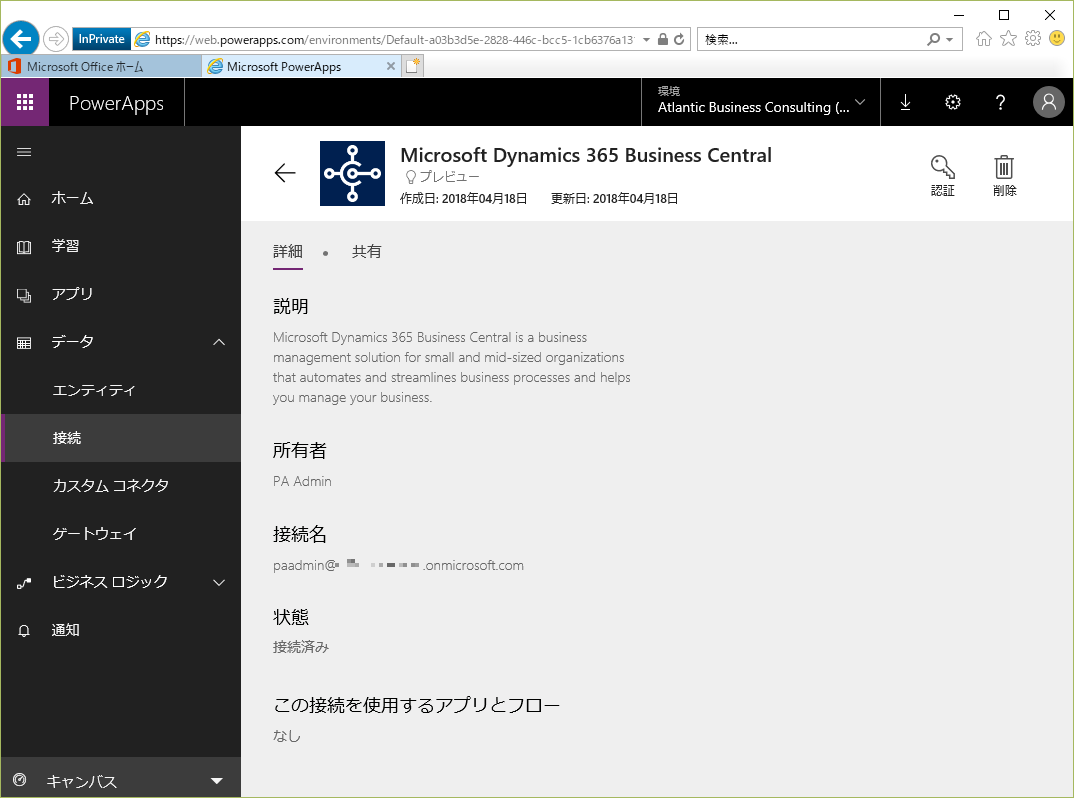This screenshot has height=798, width=1074.
Task: Switch to Microsoft Office ホーム browser tab
Action: coord(101,66)
